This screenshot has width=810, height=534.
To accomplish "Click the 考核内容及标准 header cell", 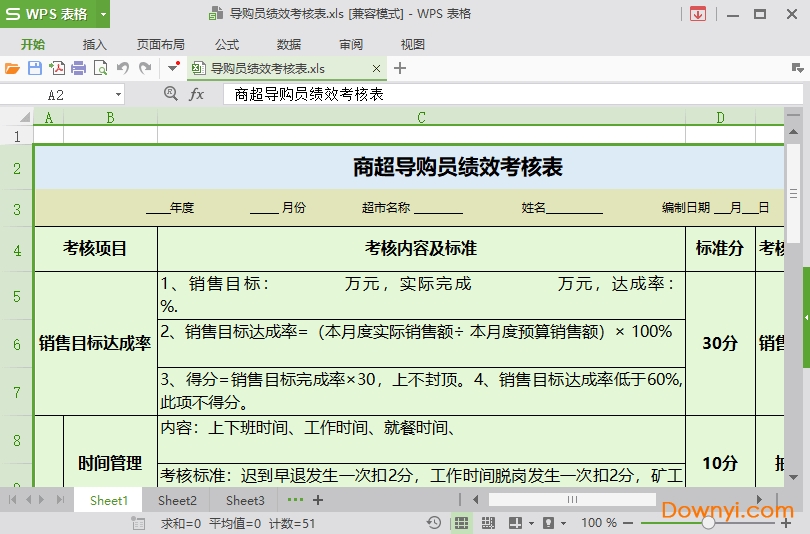I will [421, 249].
